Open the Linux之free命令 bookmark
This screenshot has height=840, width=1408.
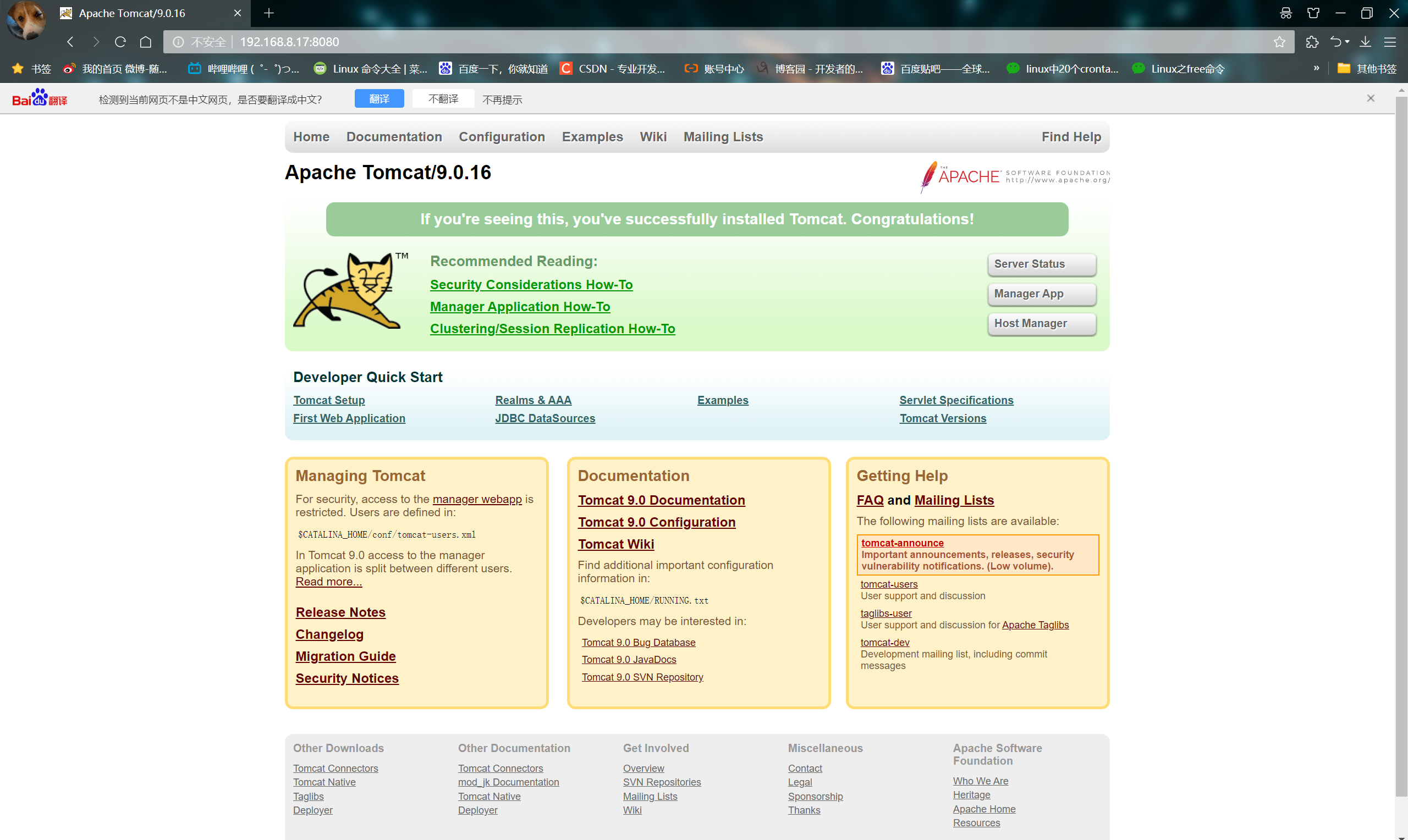click(1178, 69)
